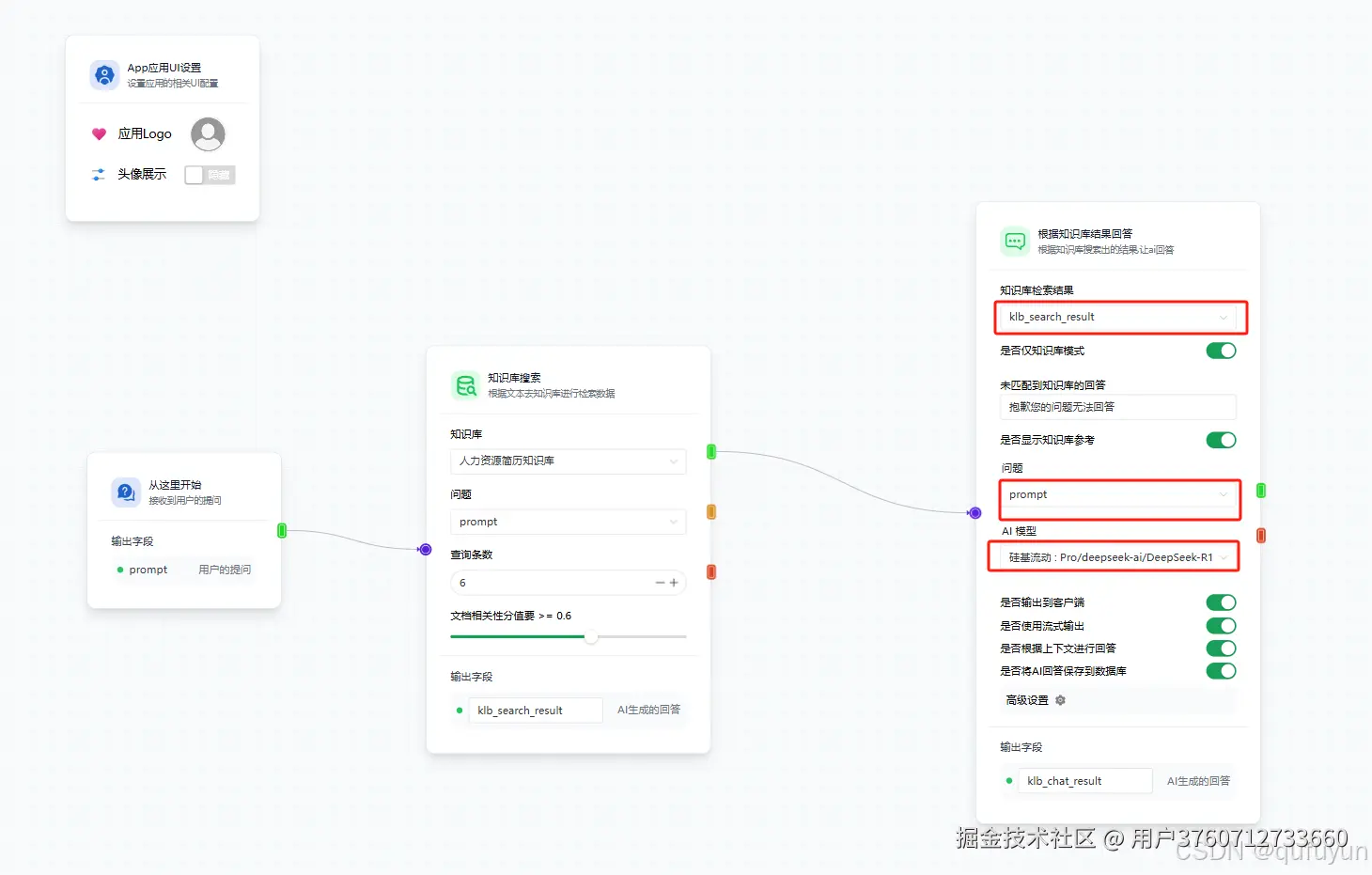The height and width of the screenshot is (875, 1372).
Task: Click the green prompt output dot
Action: [122, 570]
